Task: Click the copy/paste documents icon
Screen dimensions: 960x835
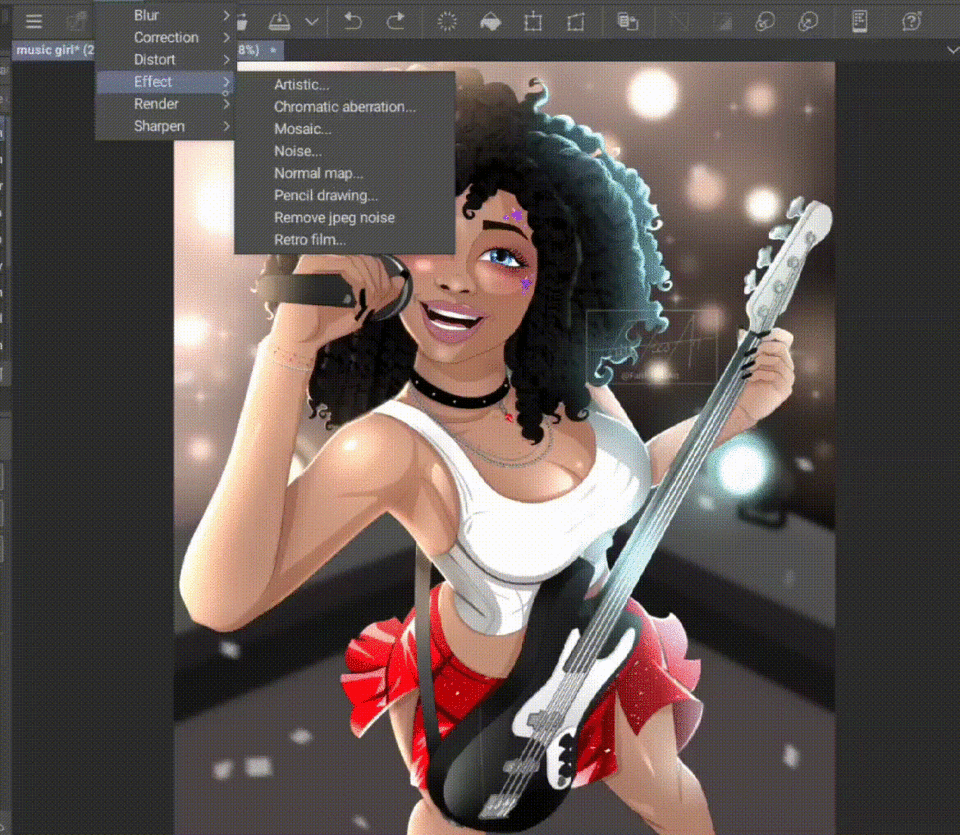Action: pos(628,22)
